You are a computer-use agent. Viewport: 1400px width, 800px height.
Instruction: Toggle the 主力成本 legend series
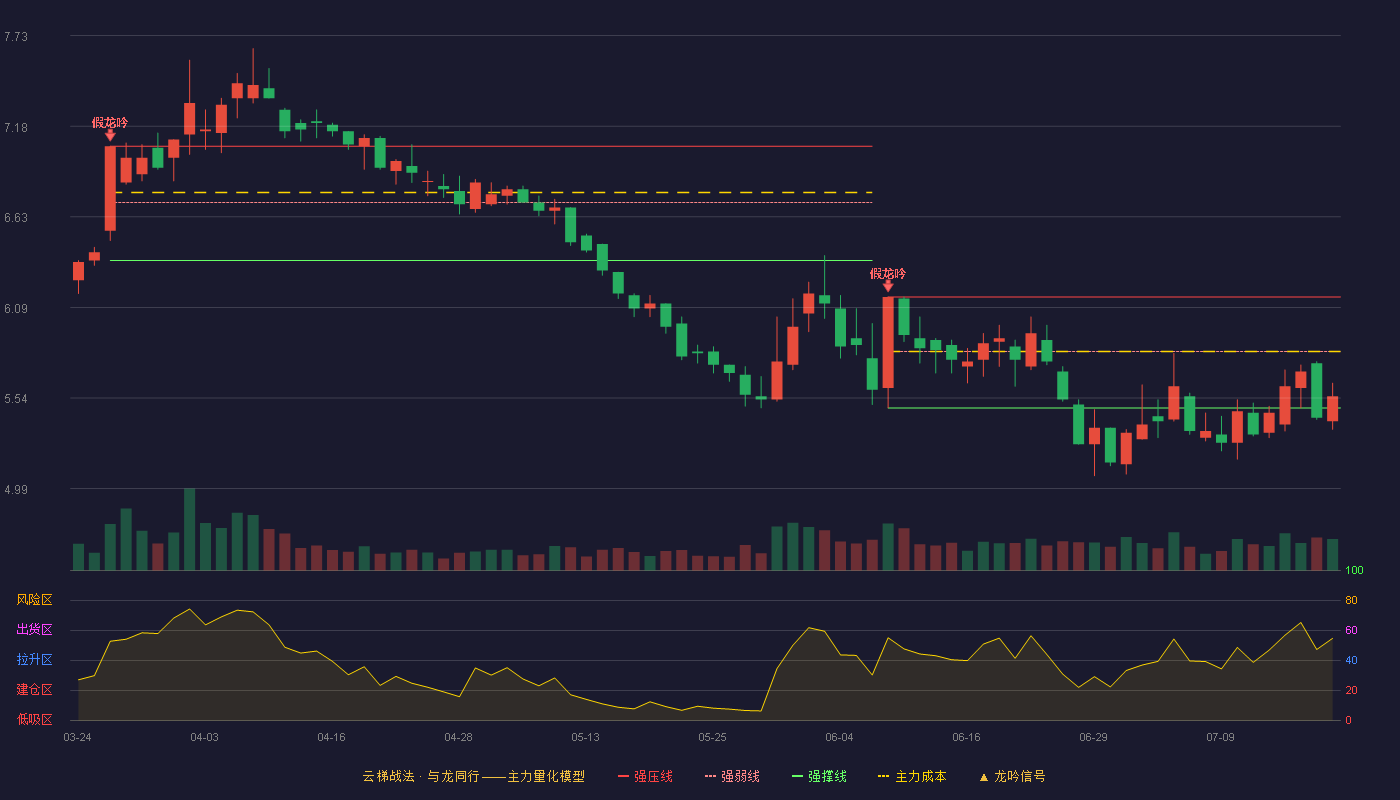pos(912,776)
